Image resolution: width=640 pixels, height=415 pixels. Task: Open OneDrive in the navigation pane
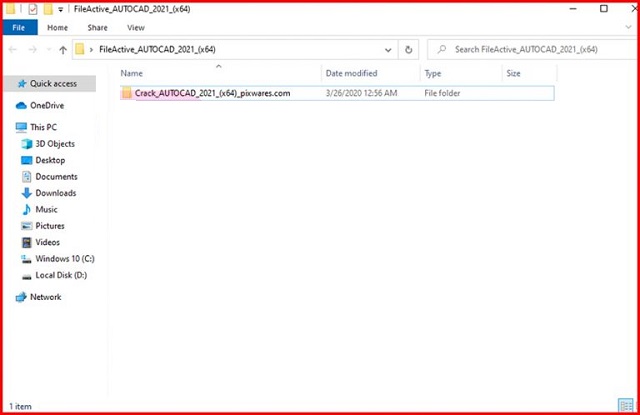point(47,105)
